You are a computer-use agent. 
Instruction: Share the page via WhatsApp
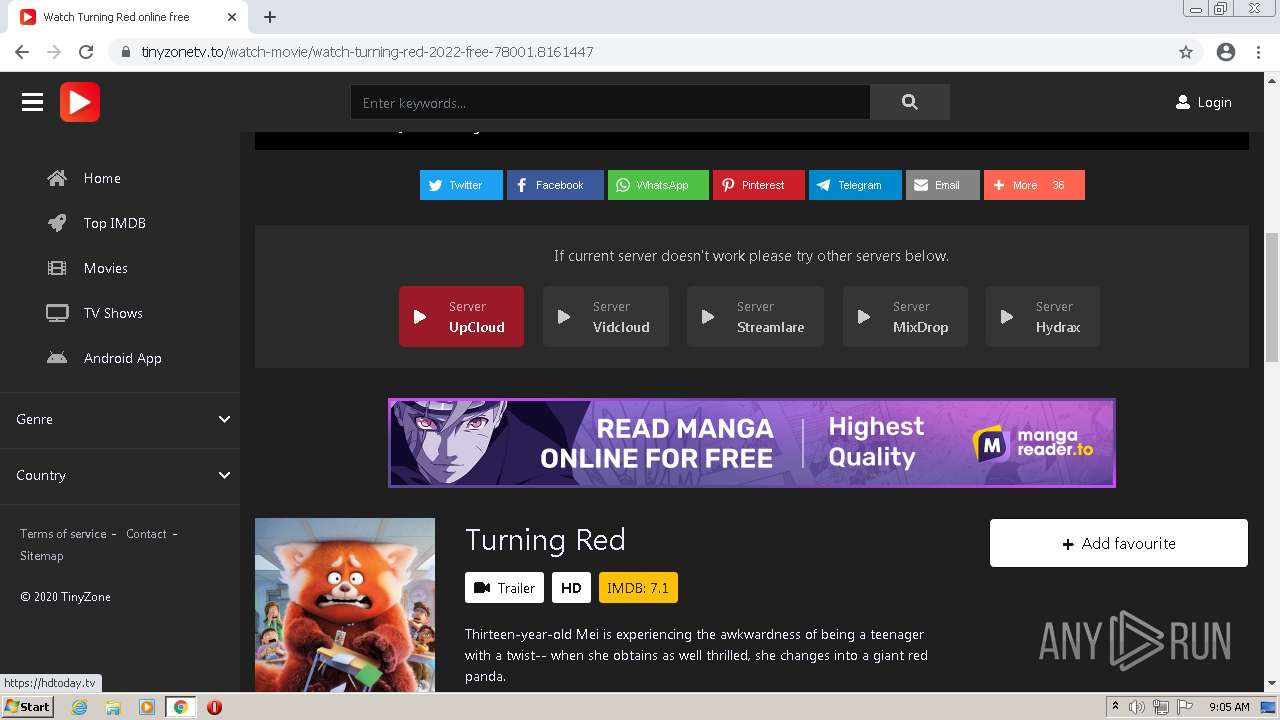(x=658, y=185)
